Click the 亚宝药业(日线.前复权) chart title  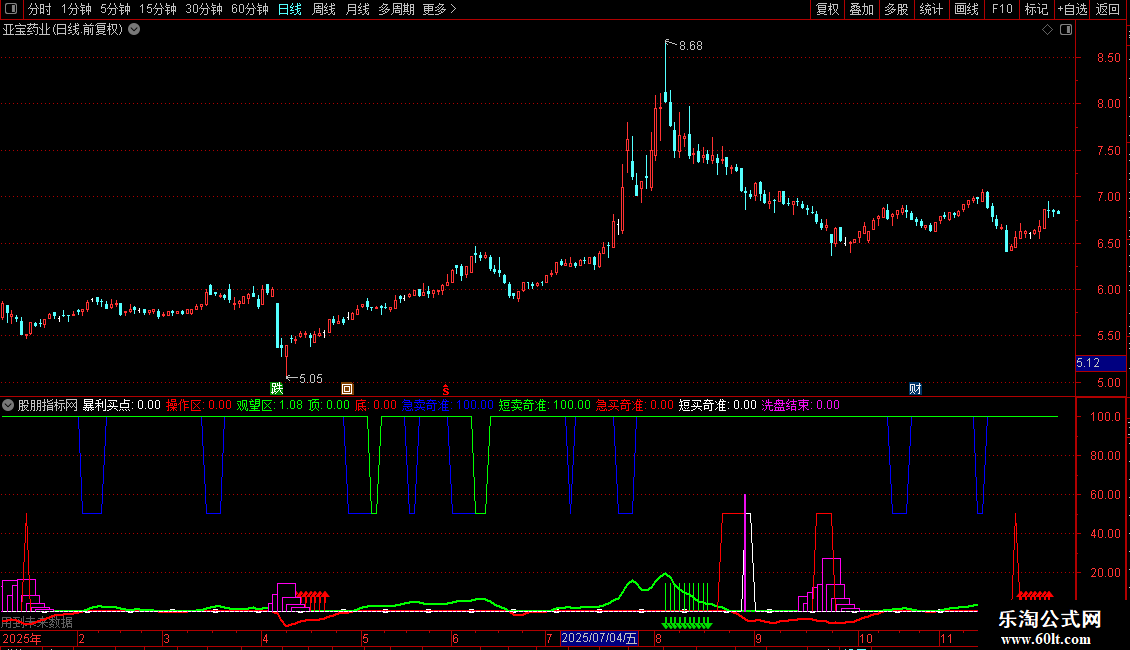pos(63,30)
